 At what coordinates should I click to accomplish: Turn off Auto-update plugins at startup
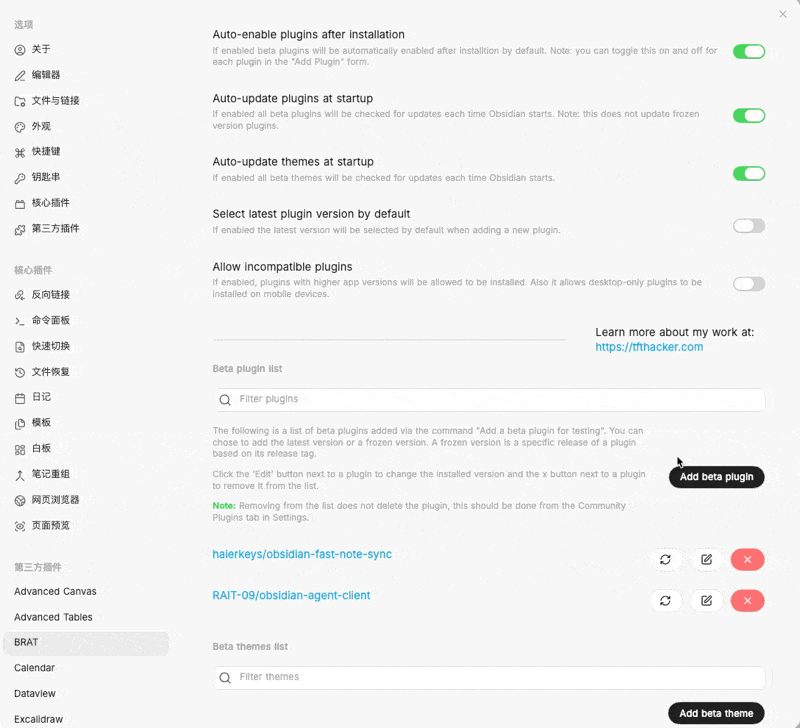click(x=749, y=115)
